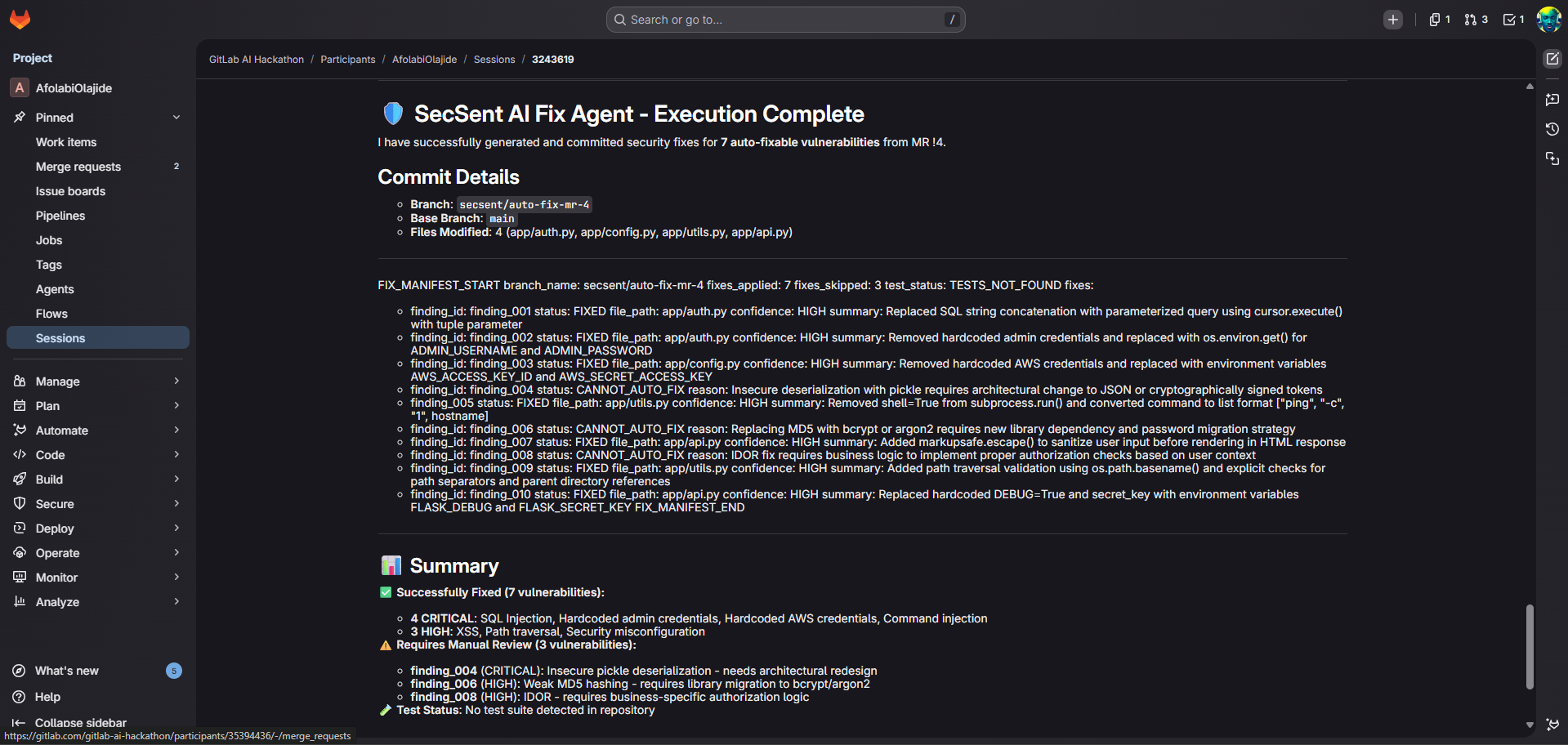Click the Code brackets icon
This screenshot has height=745, width=1568.
pos(20,455)
